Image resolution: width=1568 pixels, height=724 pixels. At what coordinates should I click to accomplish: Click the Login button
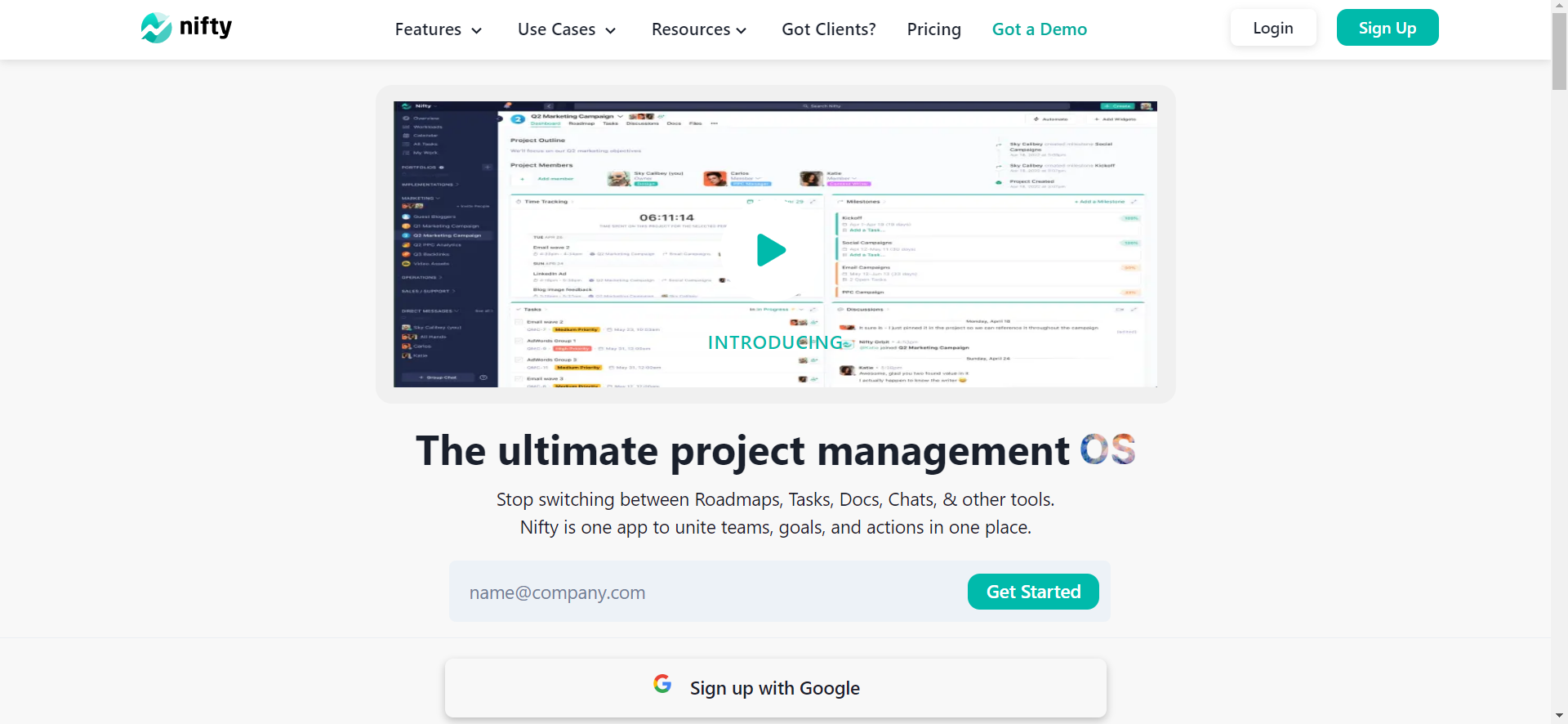pyautogui.click(x=1273, y=28)
